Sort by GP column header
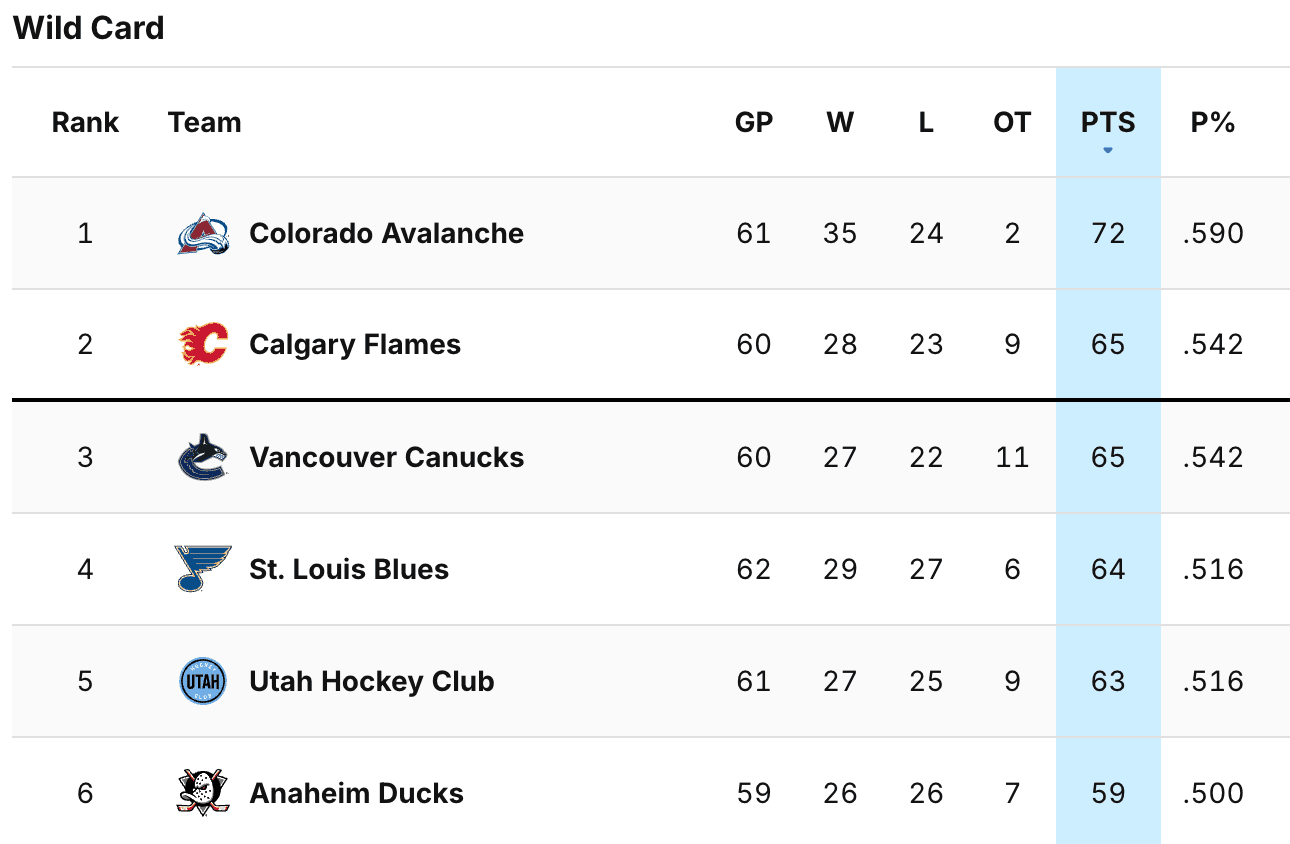 tap(754, 123)
